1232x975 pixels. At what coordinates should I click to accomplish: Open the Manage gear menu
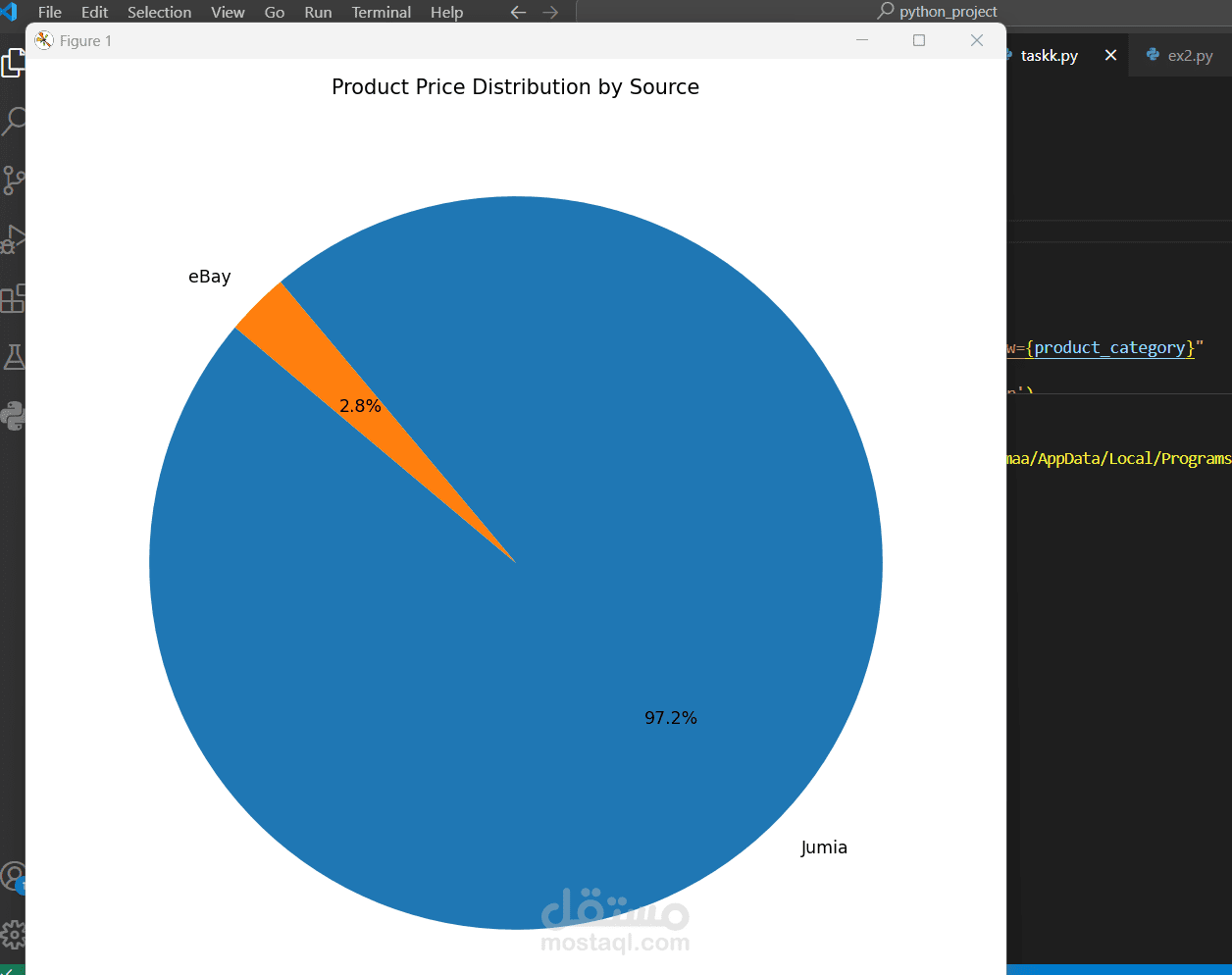pyautogui.click(x=13, y=934)
